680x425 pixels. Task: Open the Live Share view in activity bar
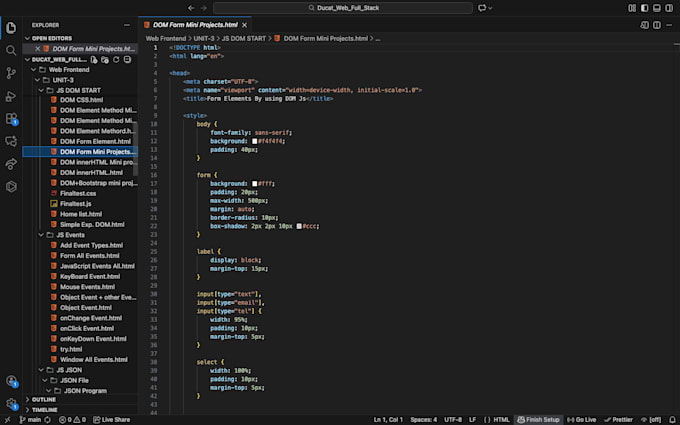pyautogui.click(x=11, y=163)
